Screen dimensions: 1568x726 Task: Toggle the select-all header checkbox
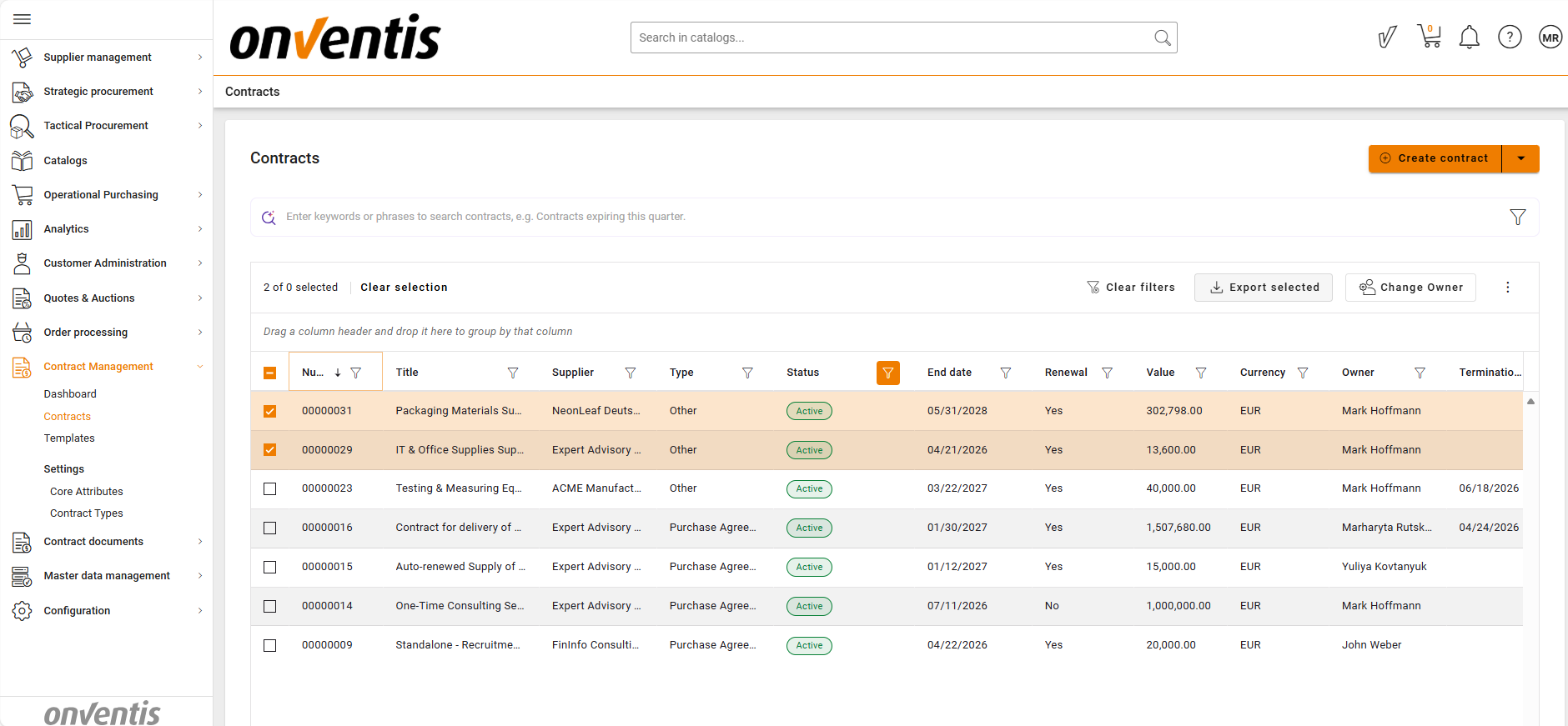pos(269,373)
